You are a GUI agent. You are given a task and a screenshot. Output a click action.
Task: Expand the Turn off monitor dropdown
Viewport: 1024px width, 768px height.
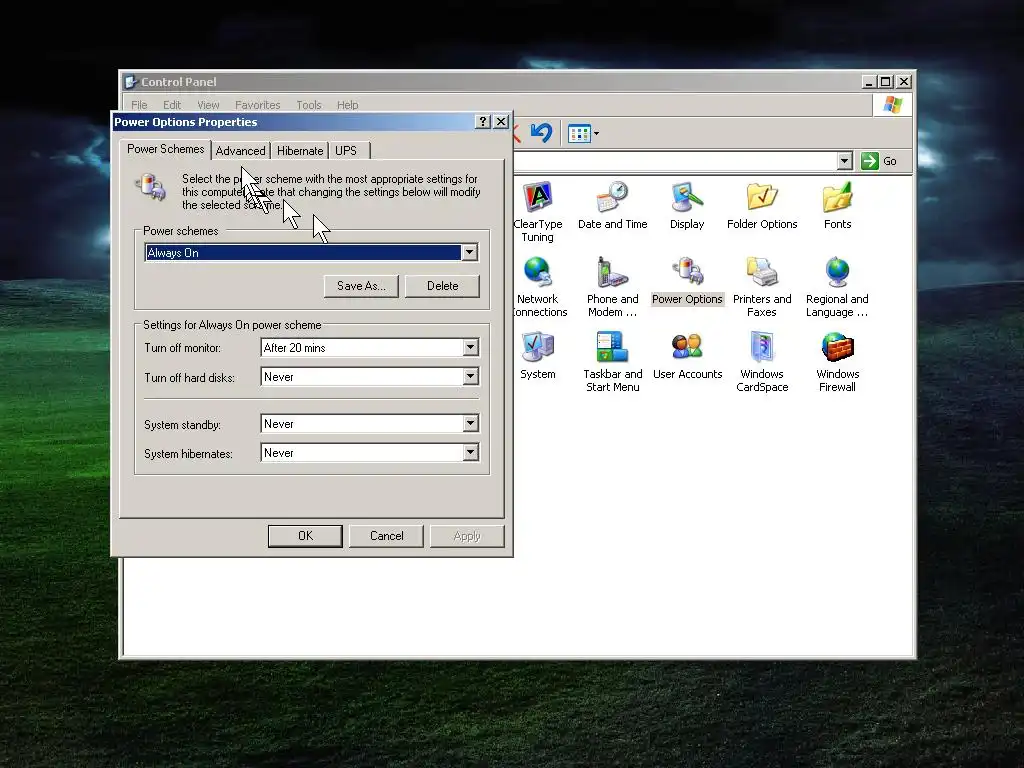470,348
